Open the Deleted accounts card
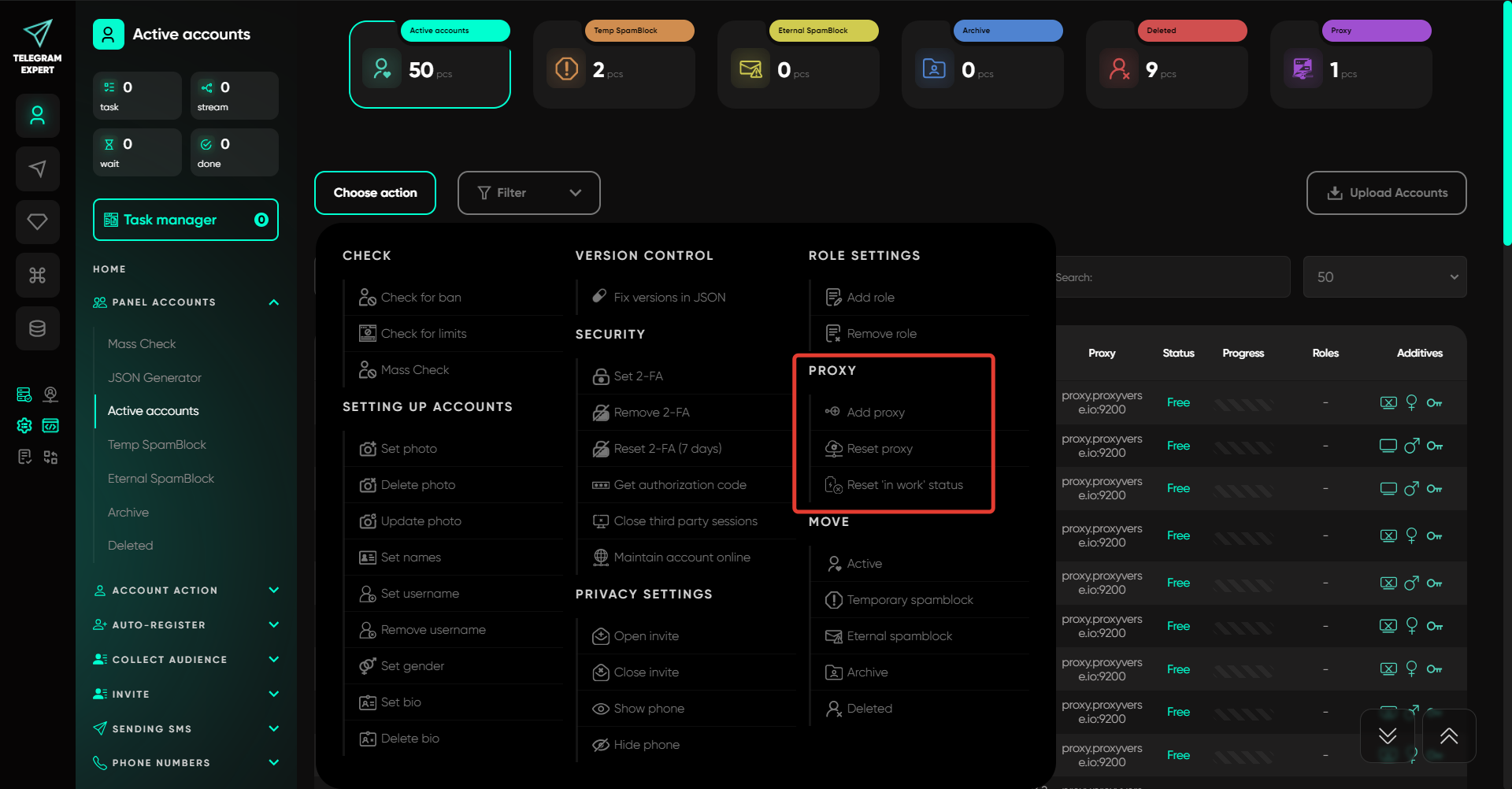Image resolution: width=1512 pixels, height=789 pixels. point(1166,65)
